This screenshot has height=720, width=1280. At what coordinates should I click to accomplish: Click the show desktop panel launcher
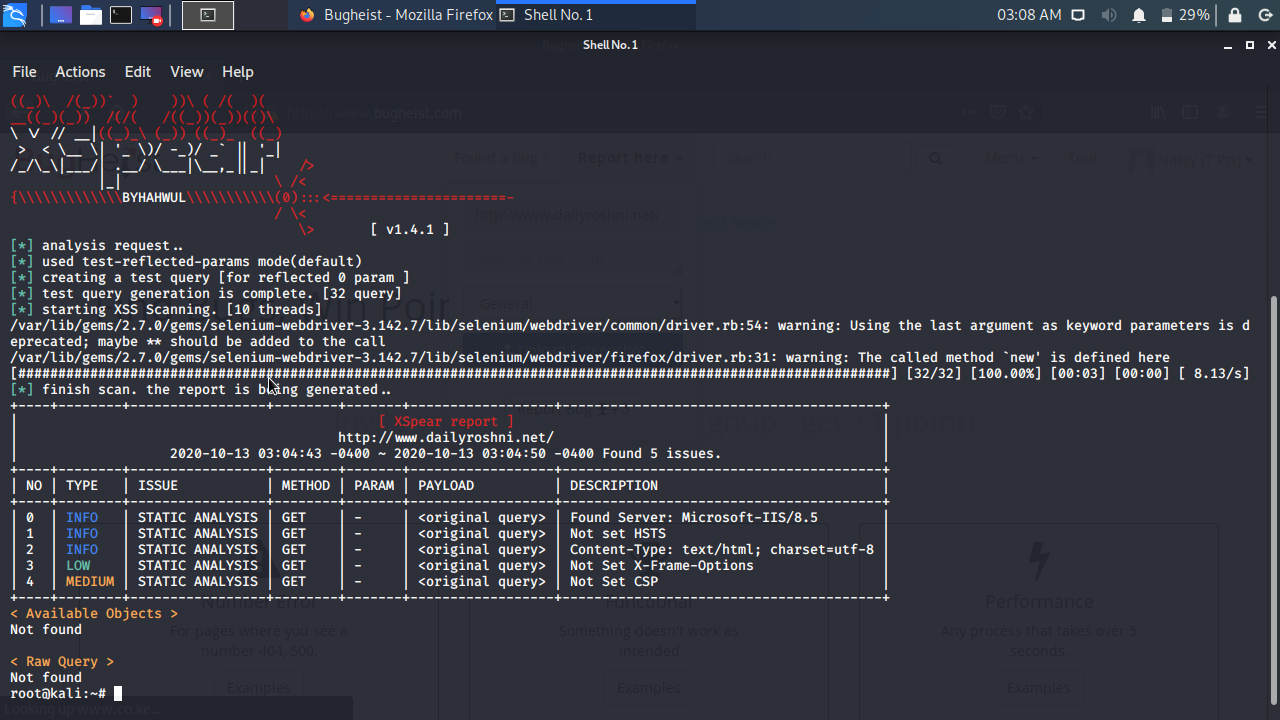pyautogui.click(x=61, y=15)
